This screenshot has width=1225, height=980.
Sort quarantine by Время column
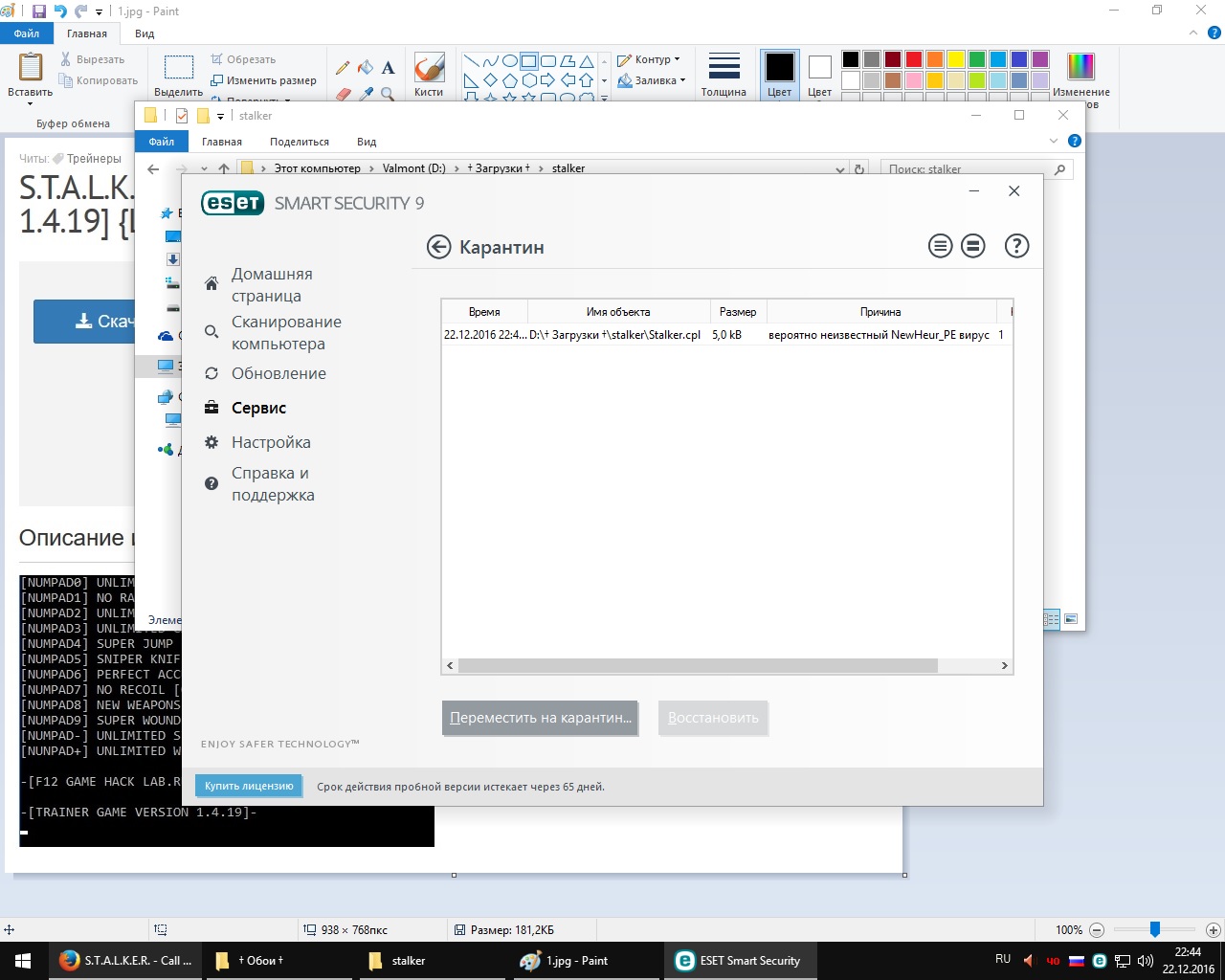click(484, 312)
